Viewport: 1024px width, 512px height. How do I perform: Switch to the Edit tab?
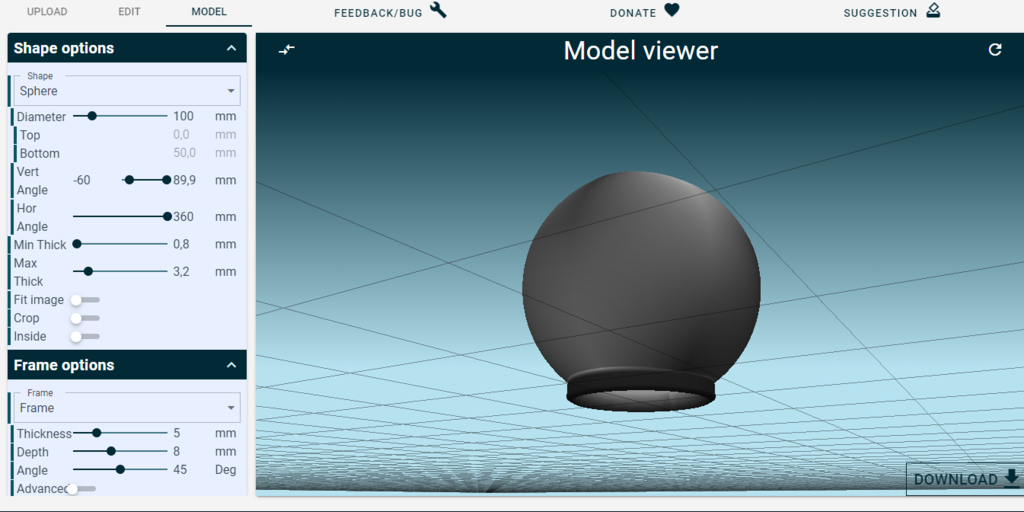[129, 12]
